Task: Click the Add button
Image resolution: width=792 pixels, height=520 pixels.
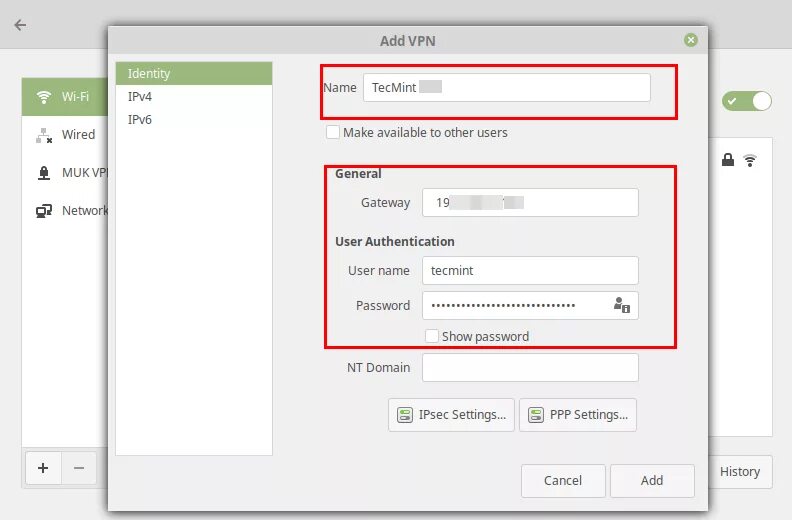Action: pos(652,481)
